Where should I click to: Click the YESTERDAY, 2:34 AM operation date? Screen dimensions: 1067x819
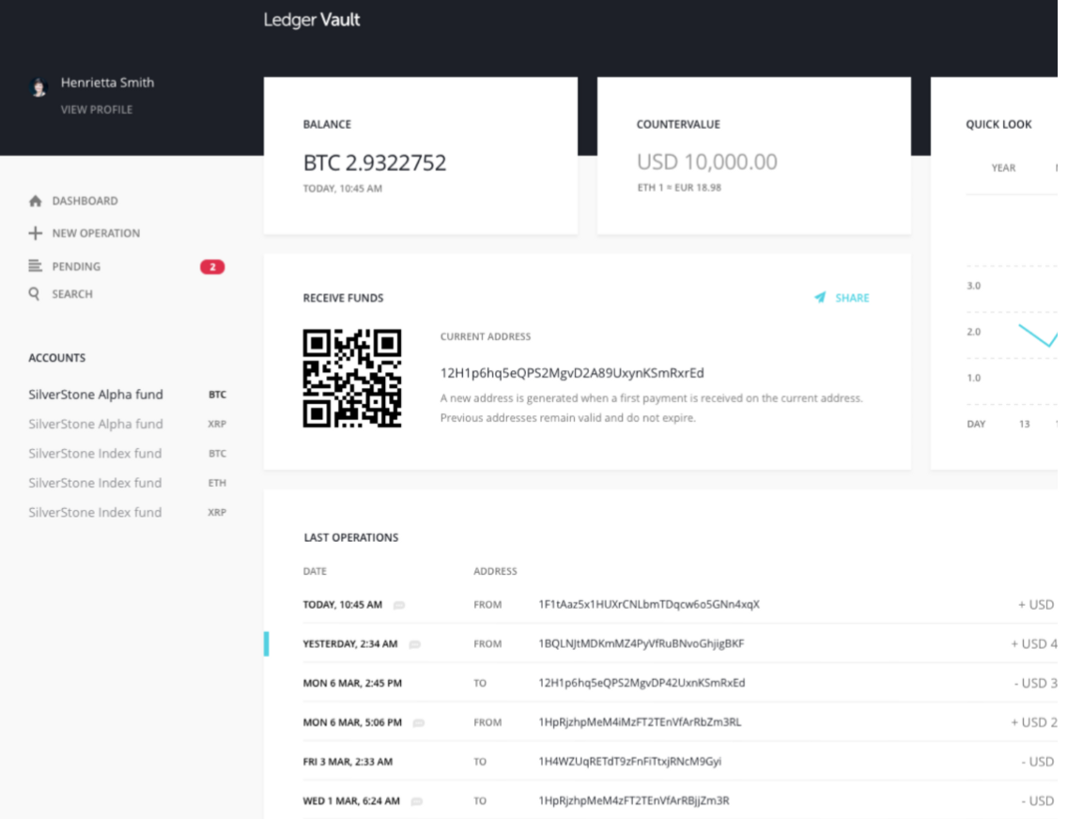tap(350, 644)
